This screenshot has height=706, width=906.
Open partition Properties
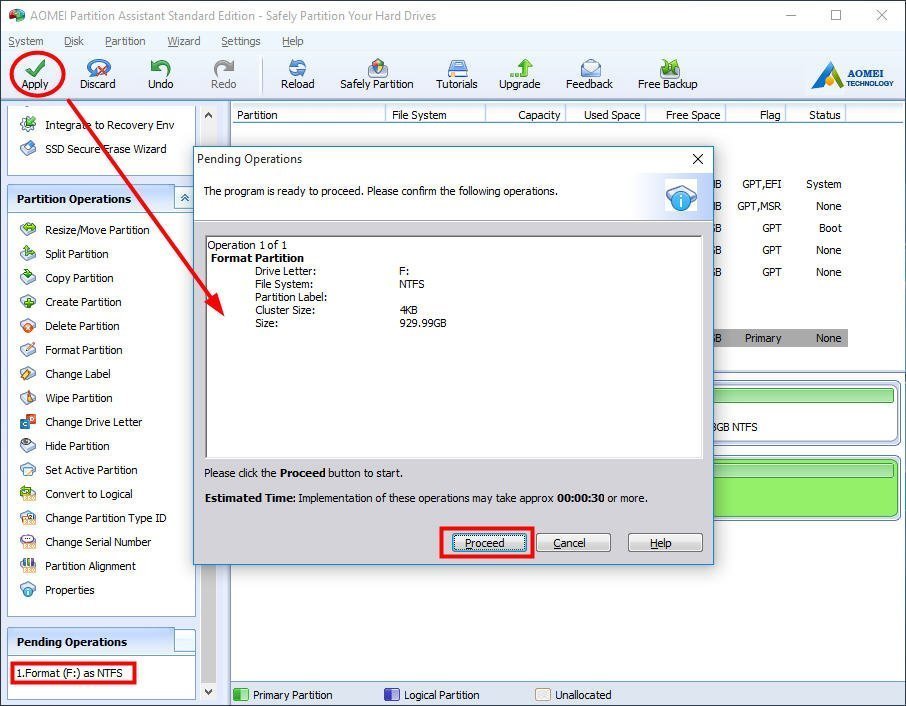[57, 590]
